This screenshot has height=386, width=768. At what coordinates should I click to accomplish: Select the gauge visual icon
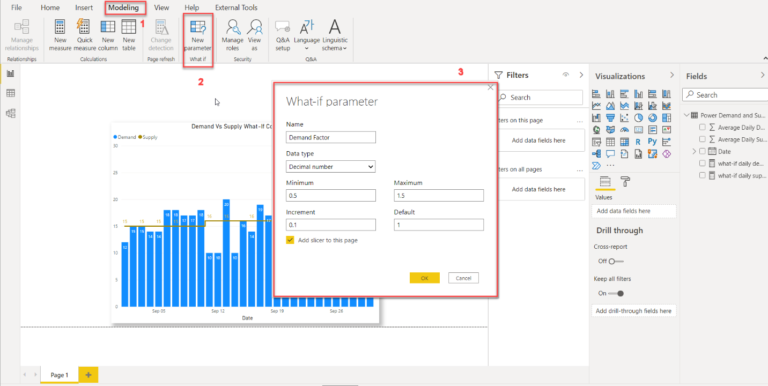[624, 130]
